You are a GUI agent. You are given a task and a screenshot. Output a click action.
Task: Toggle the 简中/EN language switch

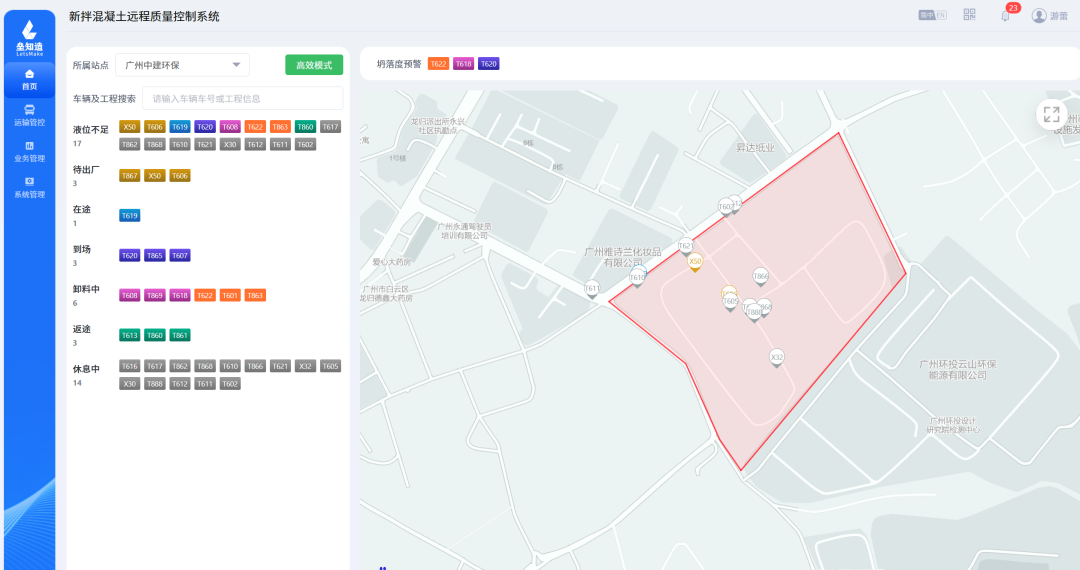click(932, 15)
